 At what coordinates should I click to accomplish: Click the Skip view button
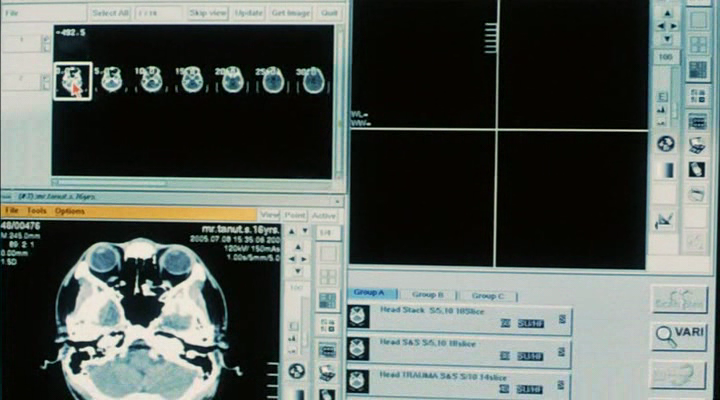pyautogui.click(x=208, y=13)
